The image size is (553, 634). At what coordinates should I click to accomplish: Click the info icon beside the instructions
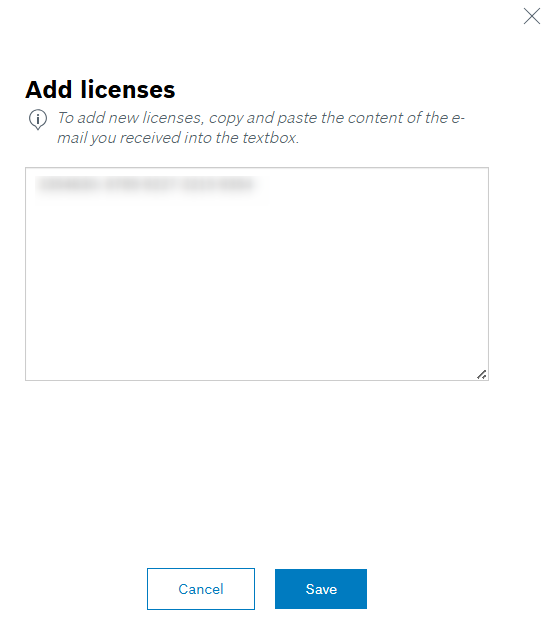pos(38,120)
